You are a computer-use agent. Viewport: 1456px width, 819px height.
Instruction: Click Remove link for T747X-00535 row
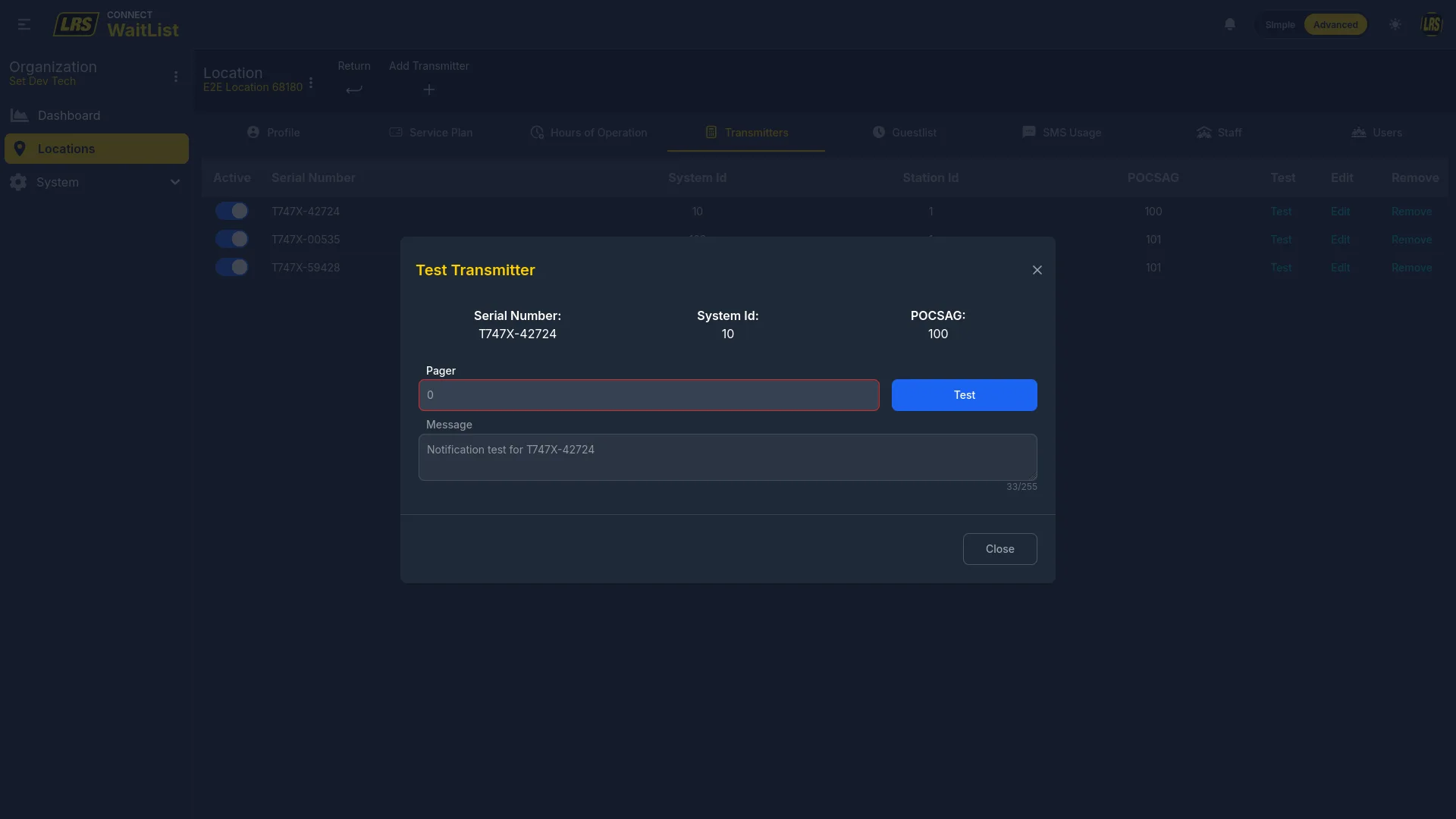(x=1412, y=240)
